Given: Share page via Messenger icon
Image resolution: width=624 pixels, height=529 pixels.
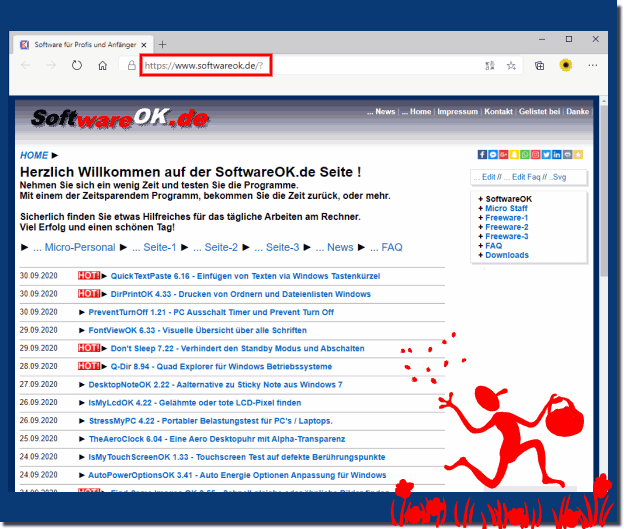Looking at the screenshot, I should 493,155.
